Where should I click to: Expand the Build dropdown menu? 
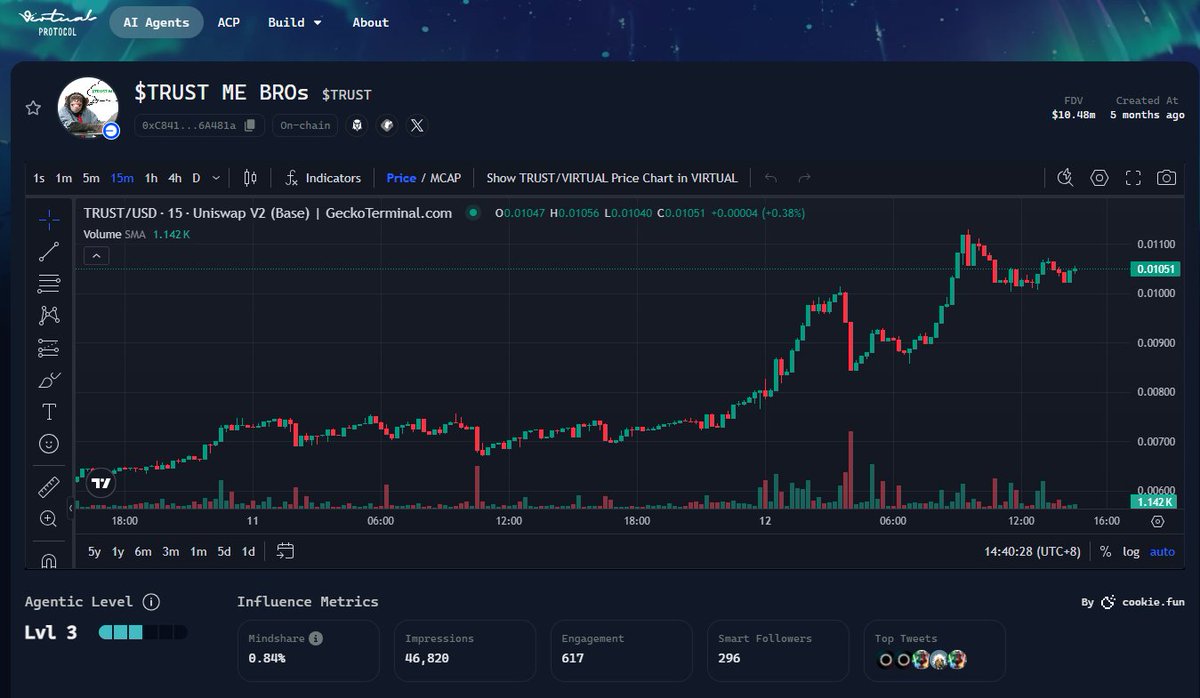[x=295, y=22]
